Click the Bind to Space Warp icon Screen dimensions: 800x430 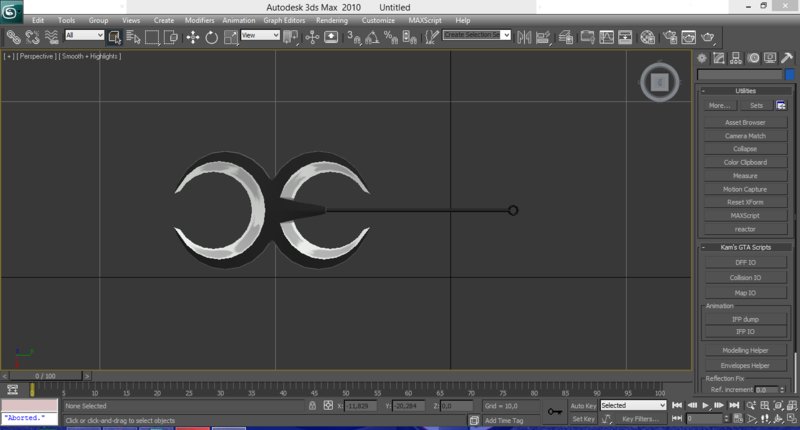[51, 37]
